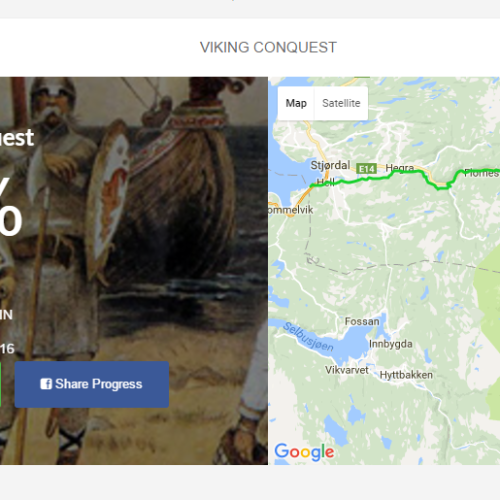Click the VIKING CONQUEST heading
The height and width of the screenshot is (500, 500).
click(268, 47)
